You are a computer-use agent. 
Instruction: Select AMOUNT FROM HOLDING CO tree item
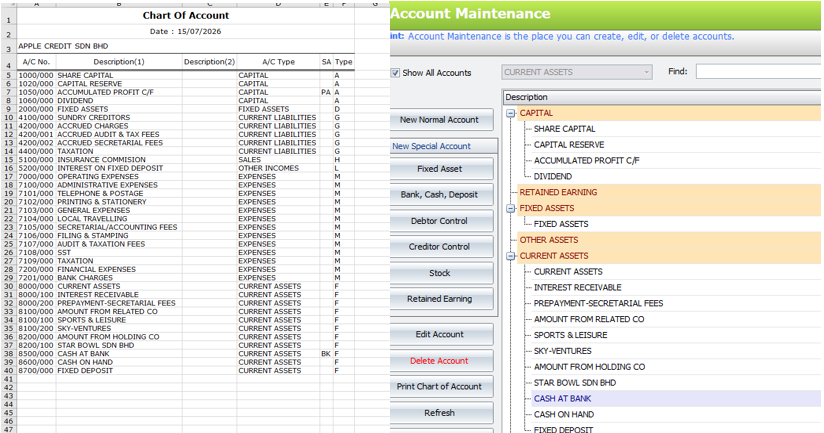click(x=589, y=367)
